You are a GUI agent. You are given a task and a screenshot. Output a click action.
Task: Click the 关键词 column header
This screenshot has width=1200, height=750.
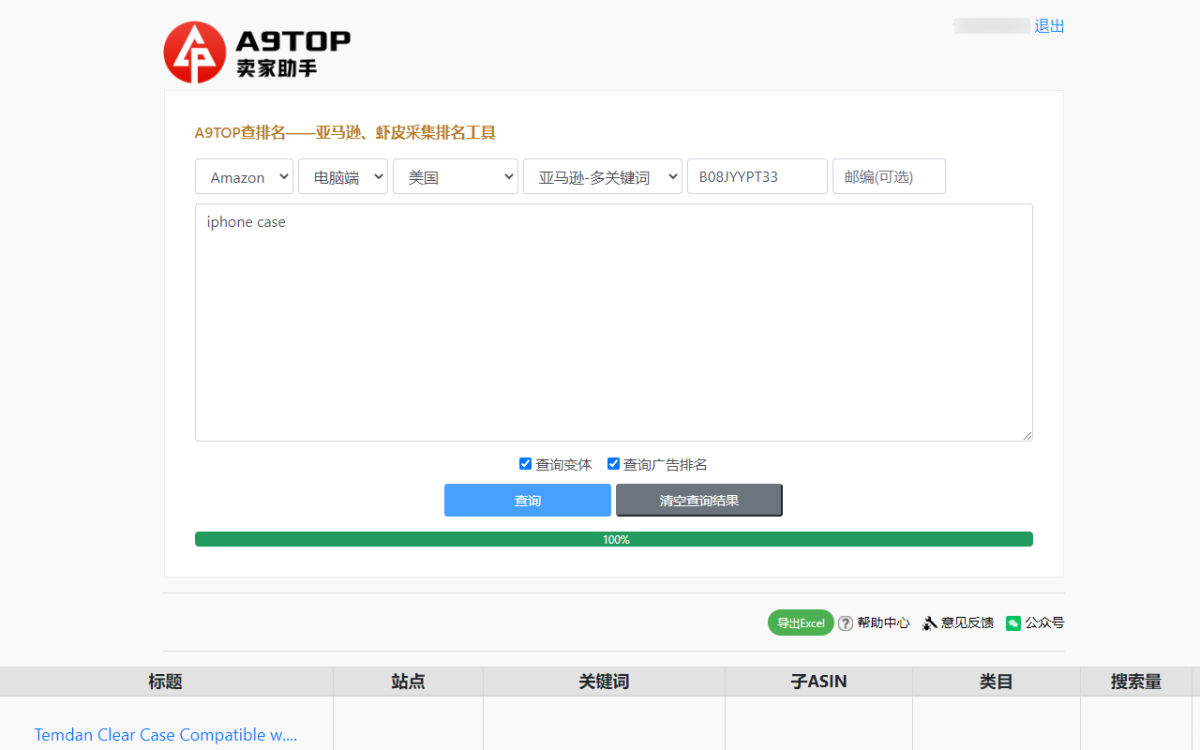[x=604, y=682]
